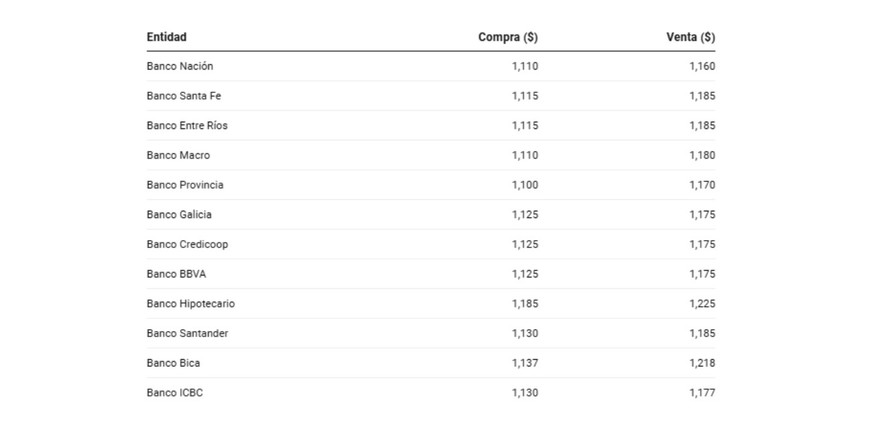Click the Venta ($) column header

pyautogui.click(x=690, y=37)
